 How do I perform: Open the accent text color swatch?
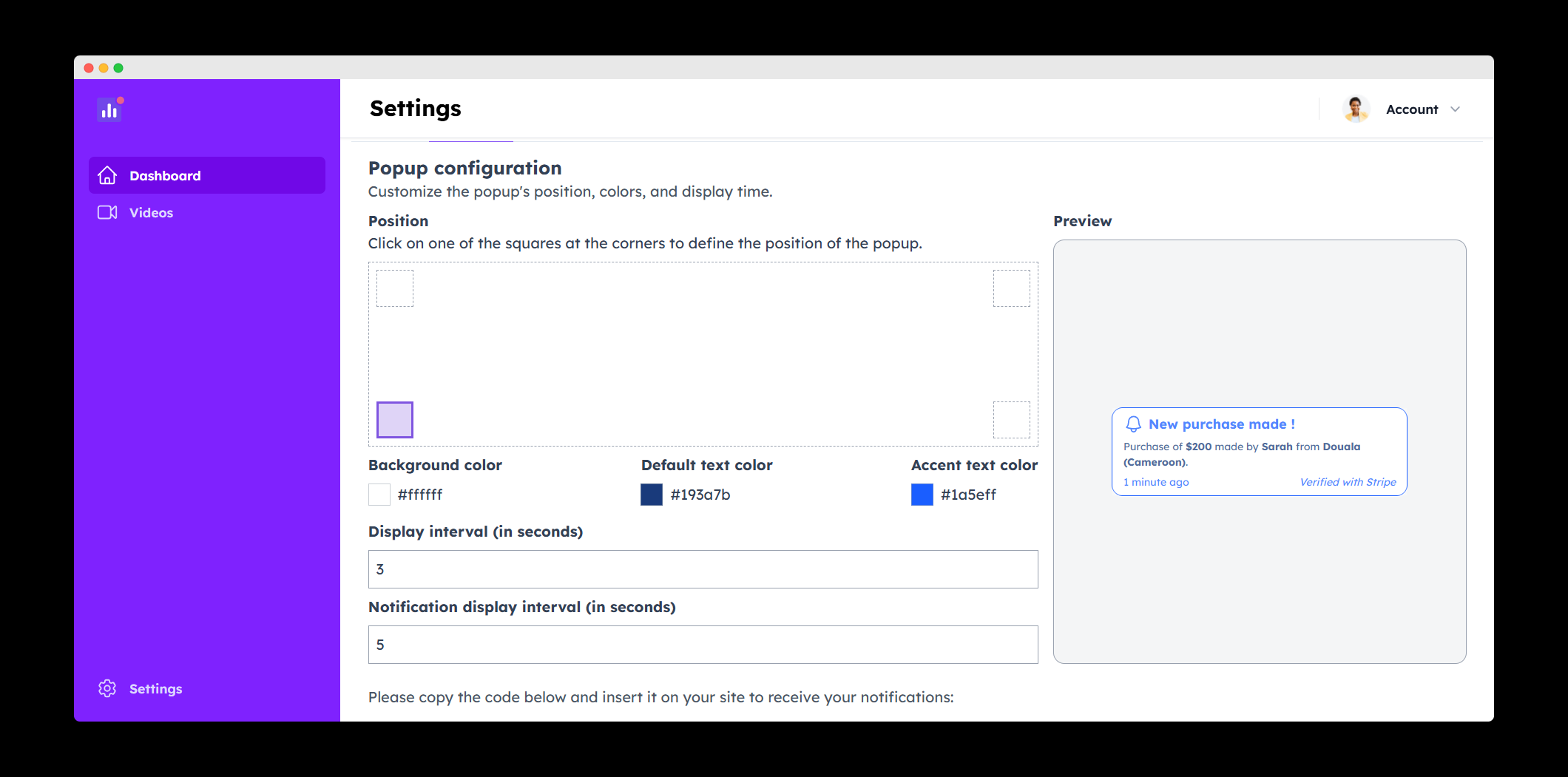[922, 495]
